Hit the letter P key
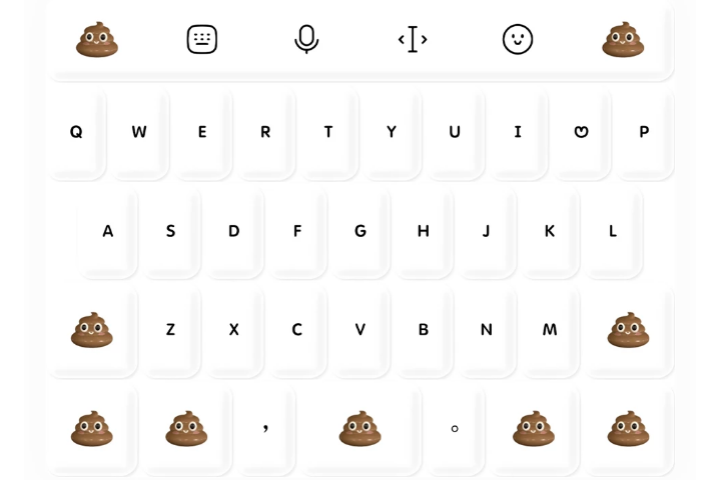 click(644, 132)
